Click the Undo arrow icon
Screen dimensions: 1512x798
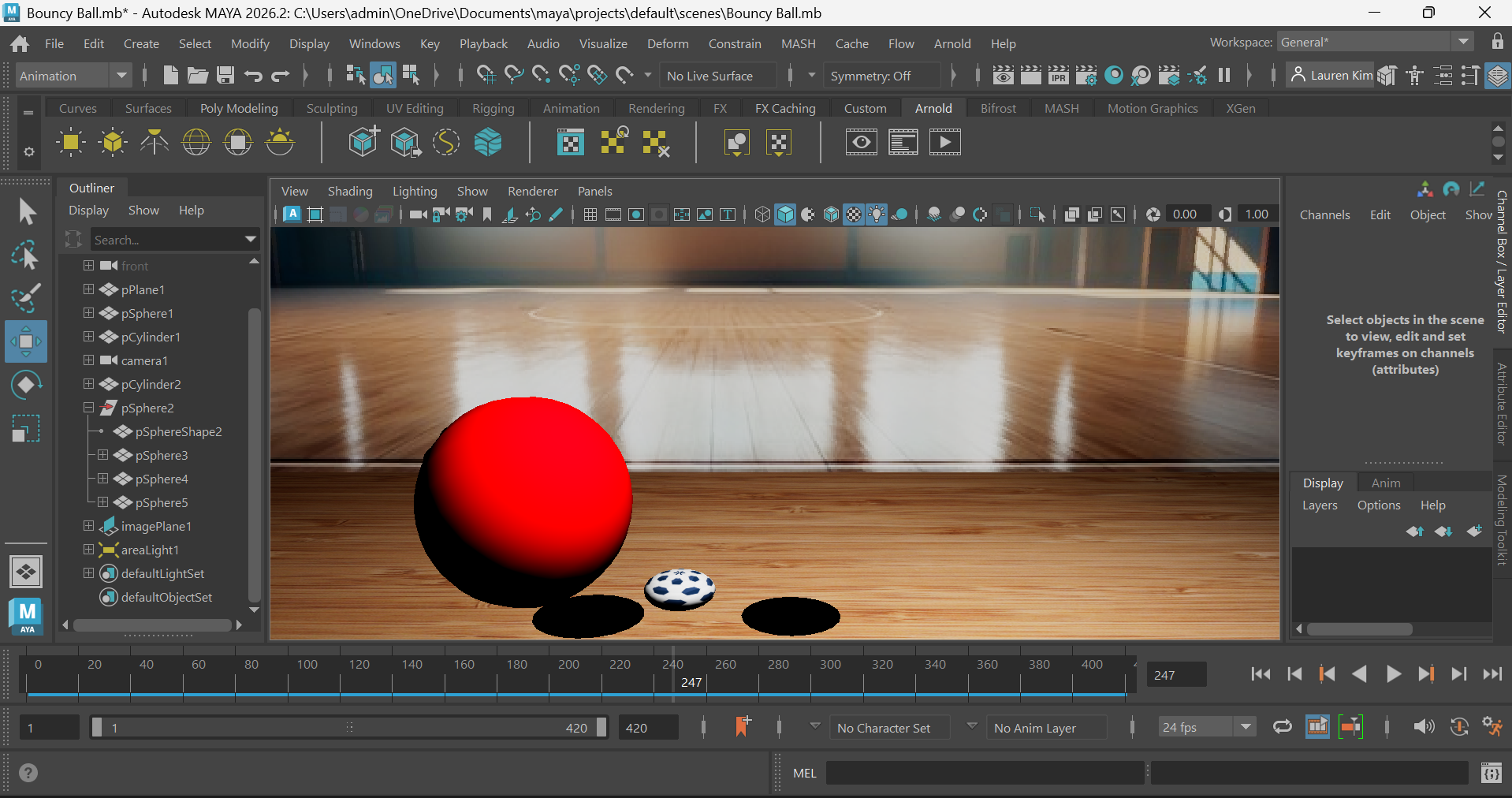[x=253, y=76]
